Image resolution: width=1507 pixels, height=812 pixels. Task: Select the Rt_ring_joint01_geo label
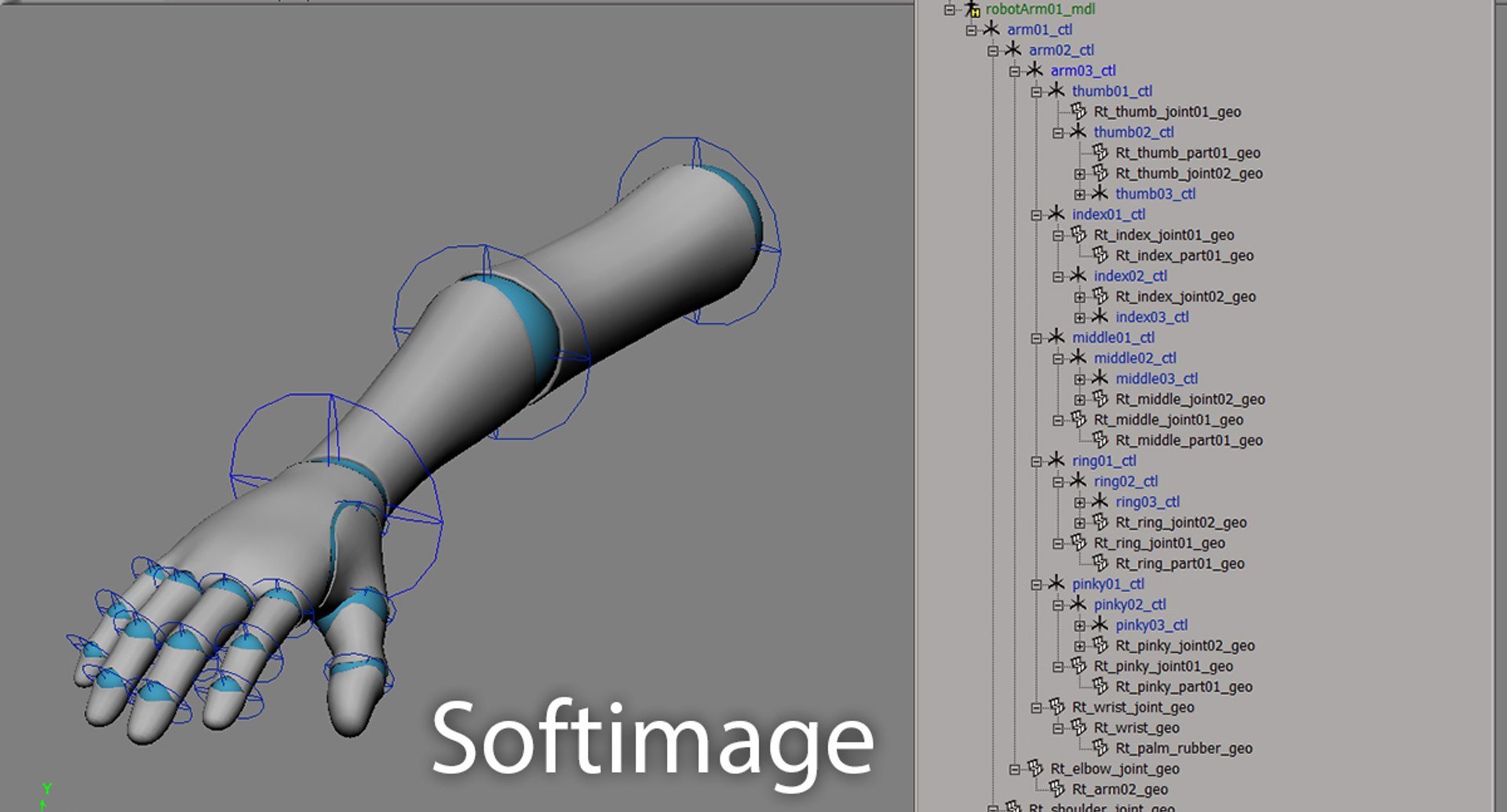click(x=1159, y=542)
